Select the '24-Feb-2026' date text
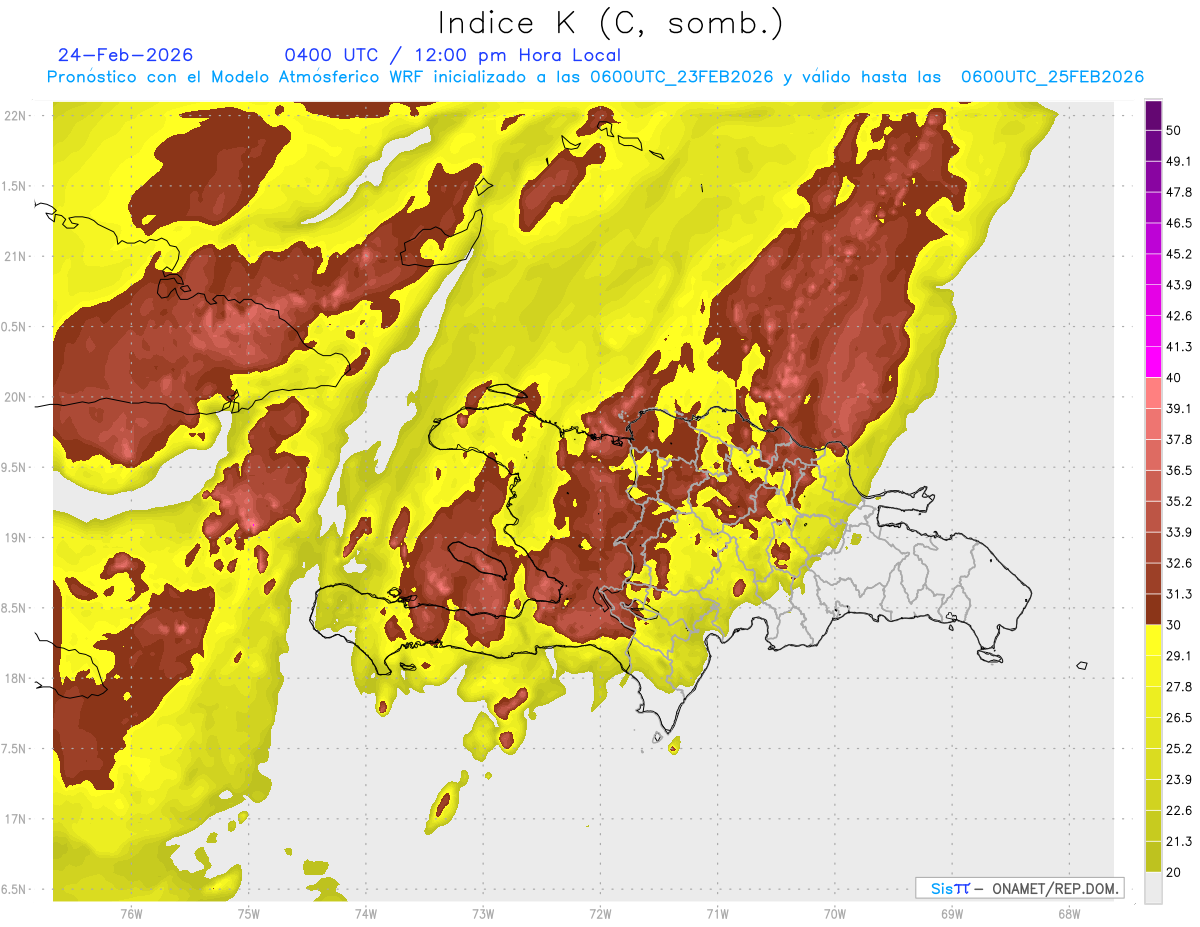The height and width of the screenshot is (927, 1200). (126, 55)
